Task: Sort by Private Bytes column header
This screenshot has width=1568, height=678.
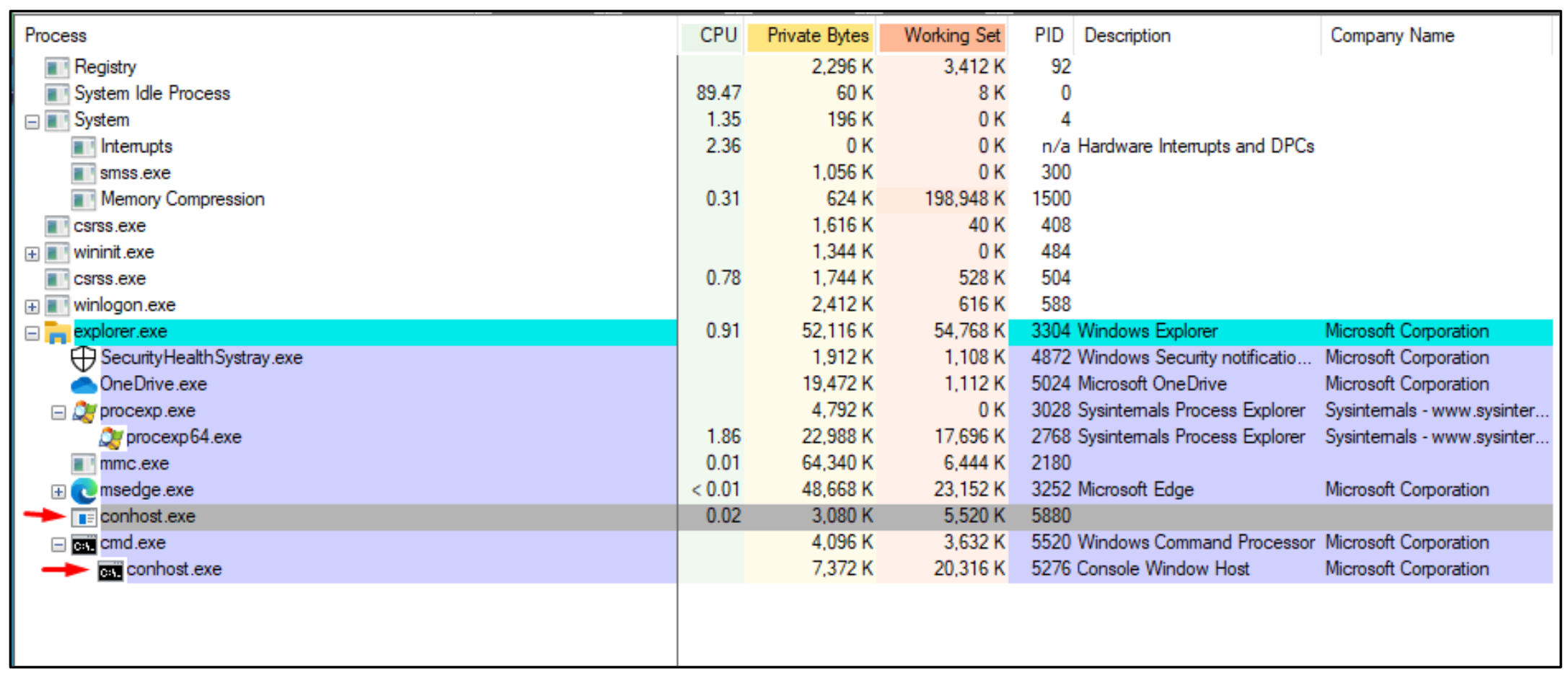Action: click(810, 36)
